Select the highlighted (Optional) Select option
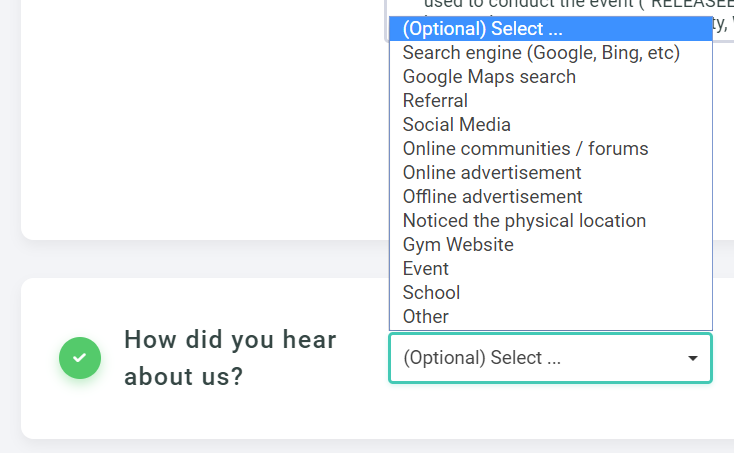 point(550,29)
